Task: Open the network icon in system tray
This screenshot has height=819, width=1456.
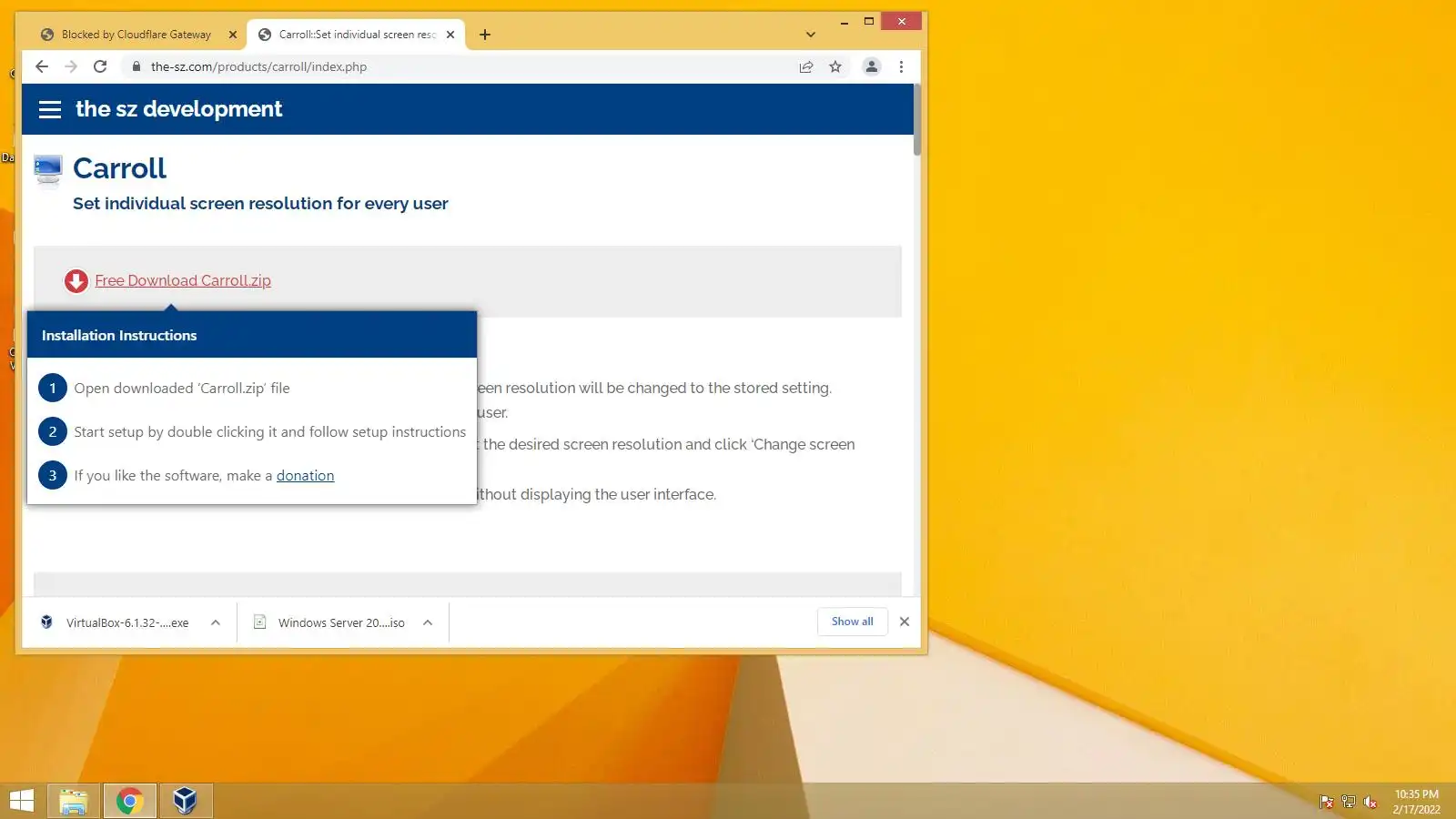Action: tap(1349, 802)
